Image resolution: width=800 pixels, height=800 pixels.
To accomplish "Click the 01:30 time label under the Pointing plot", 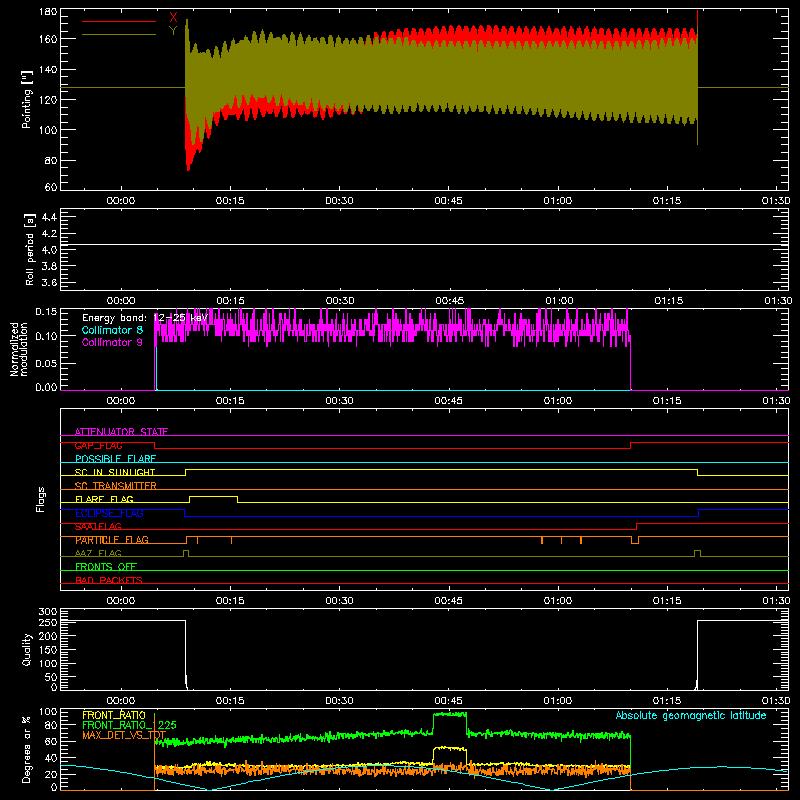I will [x=776, y=201].
